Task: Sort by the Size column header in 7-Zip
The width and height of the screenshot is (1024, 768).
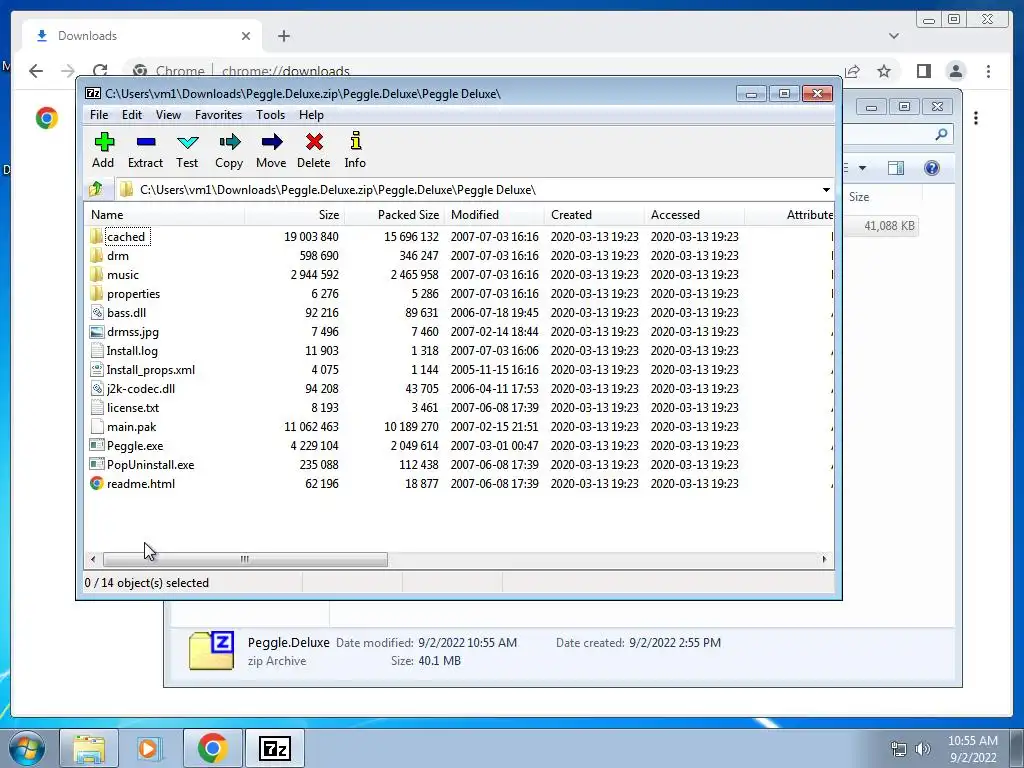Action: click(x=295, y=215)
